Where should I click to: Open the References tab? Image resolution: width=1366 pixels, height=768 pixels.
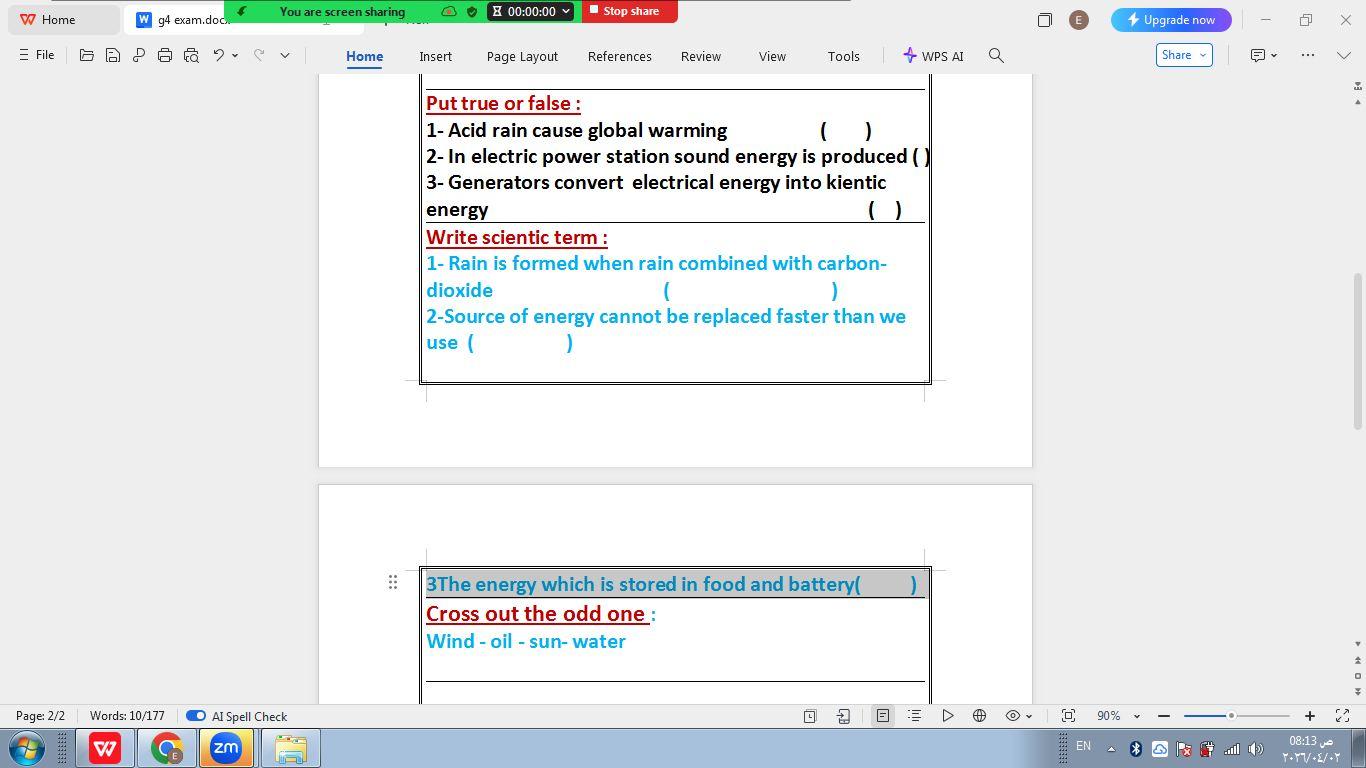pyautogui.click(x=619, y=56)
